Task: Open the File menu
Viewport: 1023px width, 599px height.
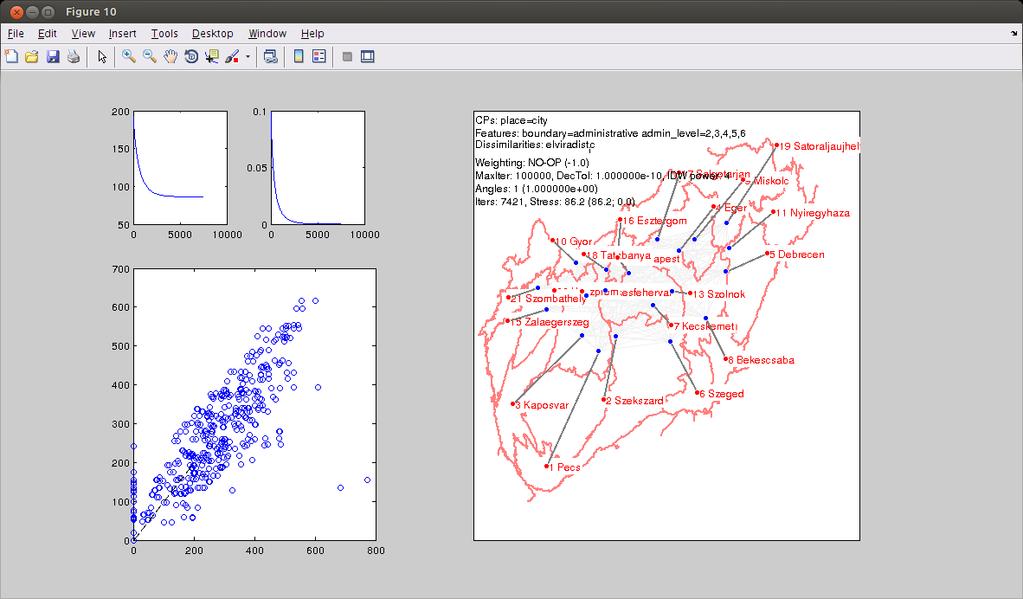Action: 16,33
